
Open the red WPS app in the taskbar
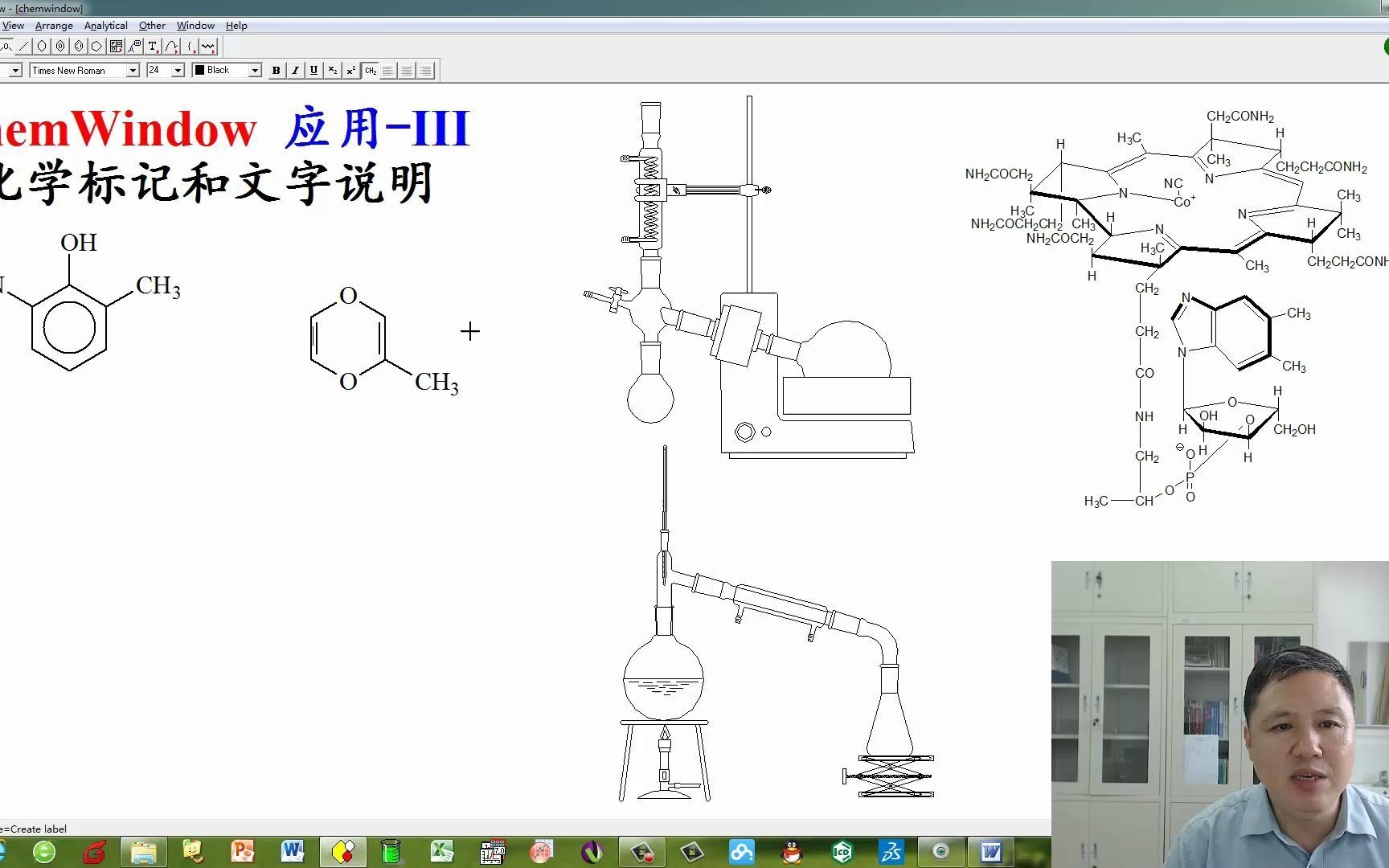(94, 851)
